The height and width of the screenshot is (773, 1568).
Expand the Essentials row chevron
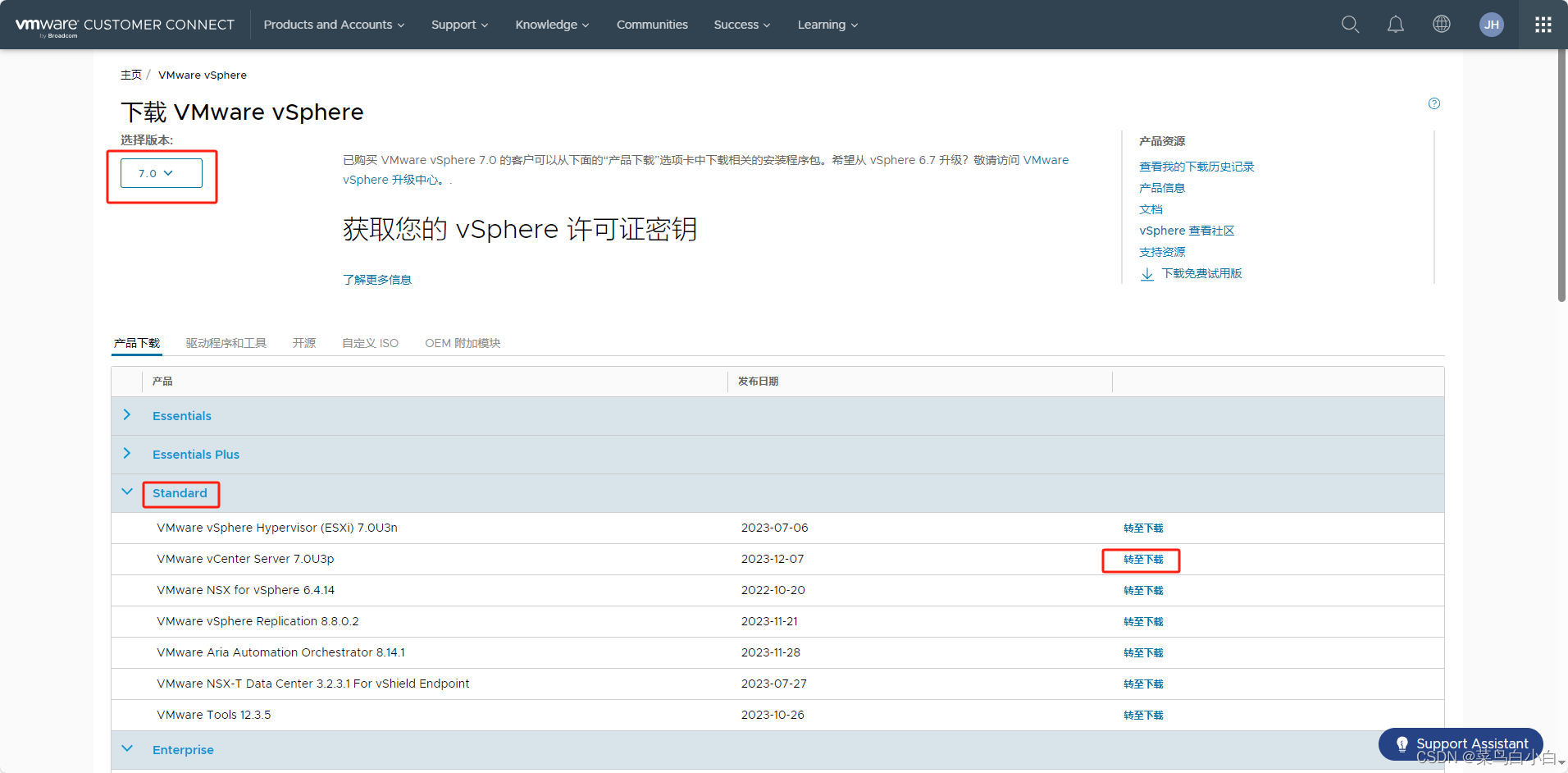click(127, 415)
